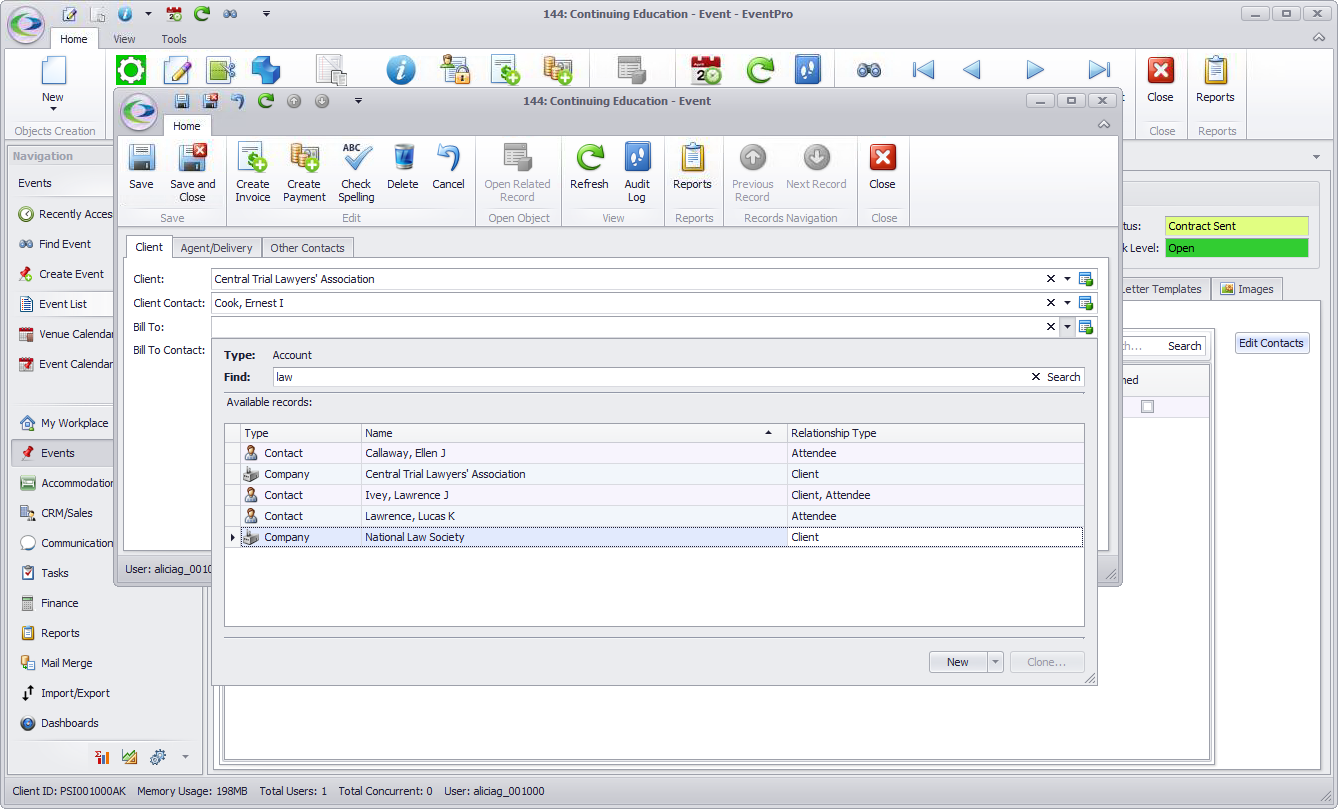Expand Event window quick access customize arrow
This screenshot has height=809, width=1338.
point(358,101)
